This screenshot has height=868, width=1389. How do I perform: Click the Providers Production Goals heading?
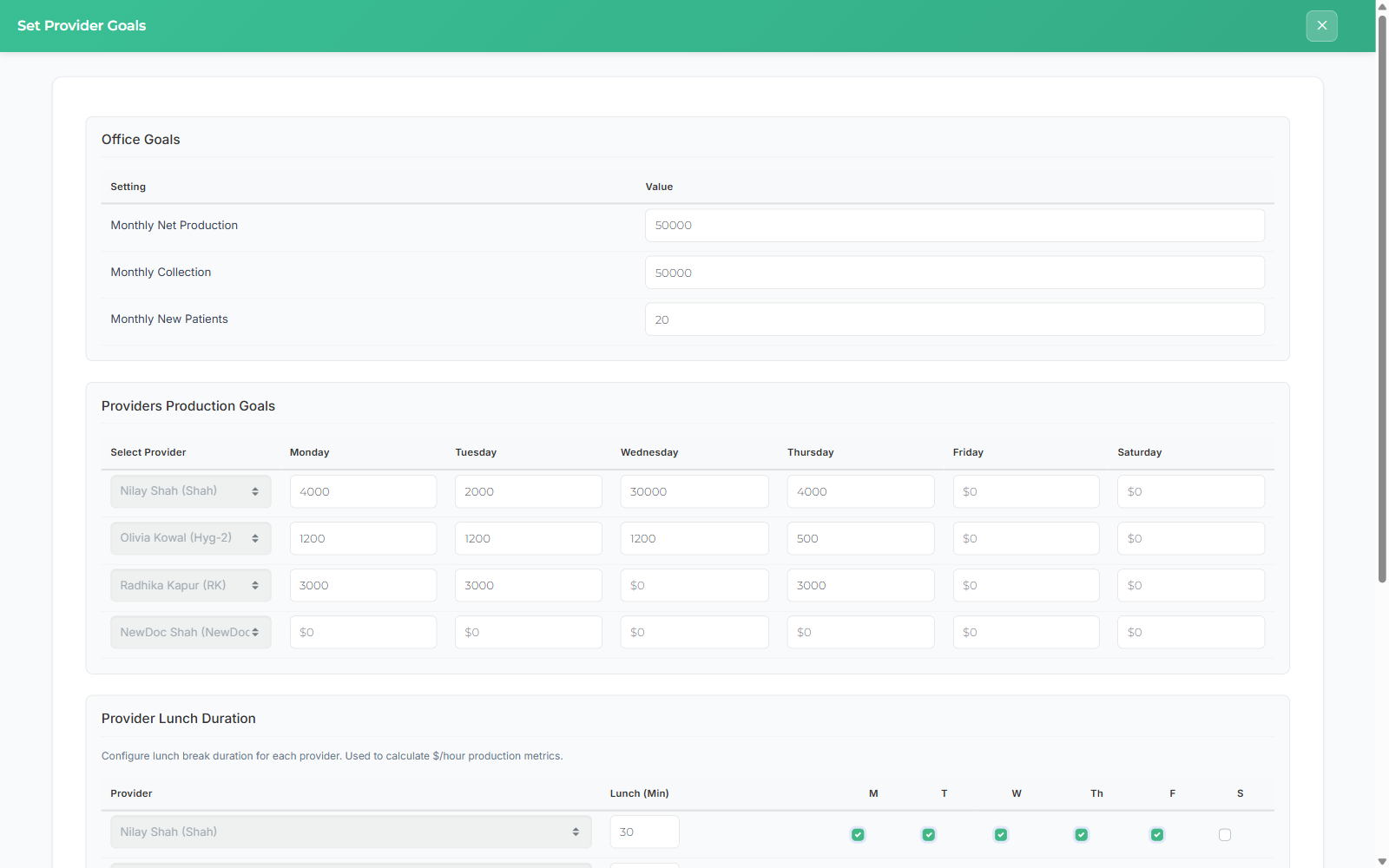pos(188,406)
